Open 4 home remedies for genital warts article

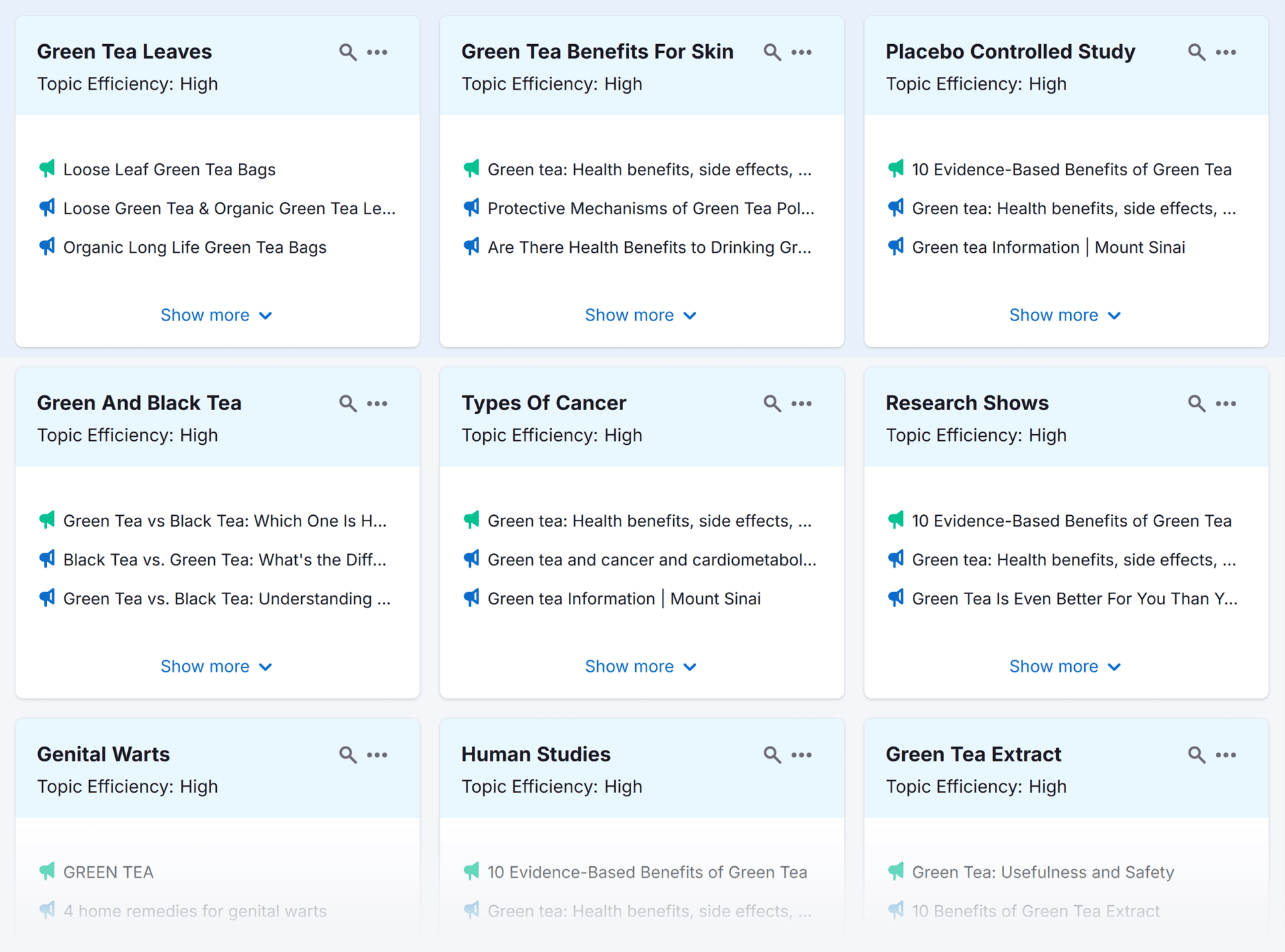(x=195, y=911)
